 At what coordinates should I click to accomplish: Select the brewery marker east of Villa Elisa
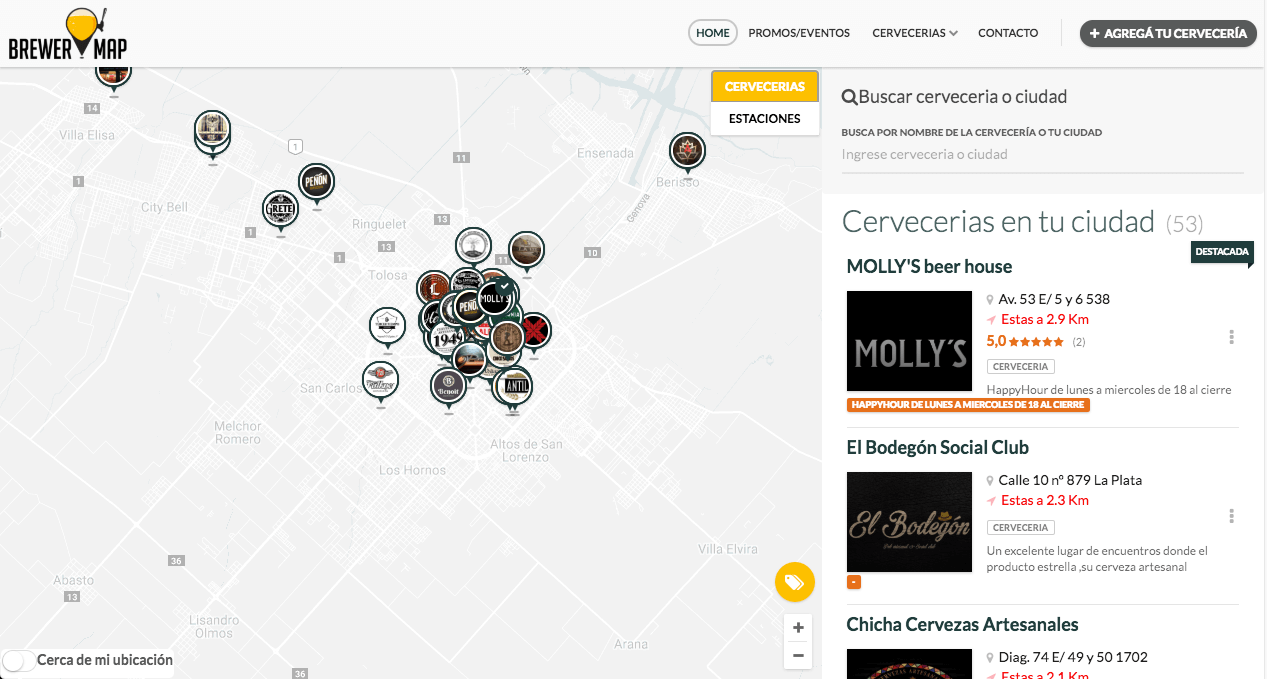pos(212,130)
